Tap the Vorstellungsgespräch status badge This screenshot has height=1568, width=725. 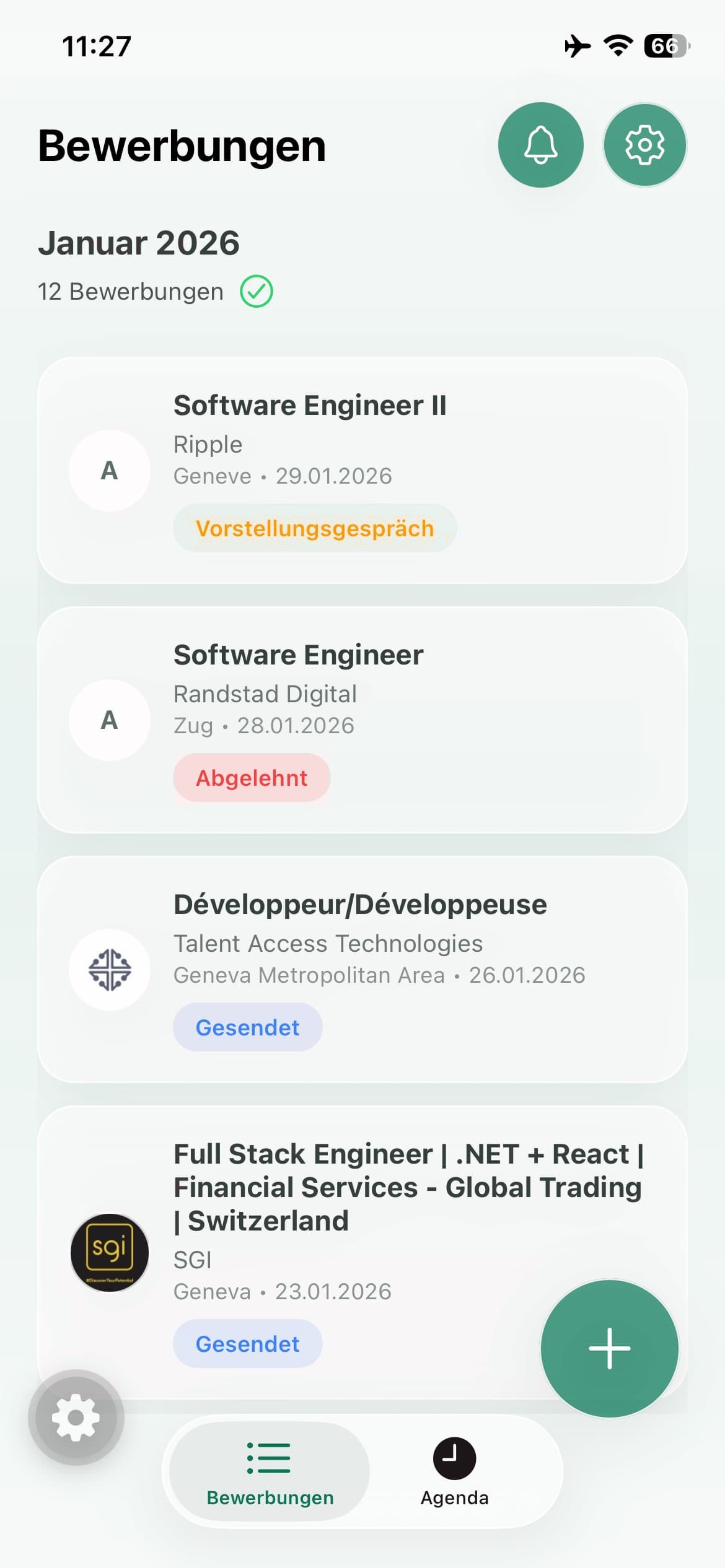[315, 528]
